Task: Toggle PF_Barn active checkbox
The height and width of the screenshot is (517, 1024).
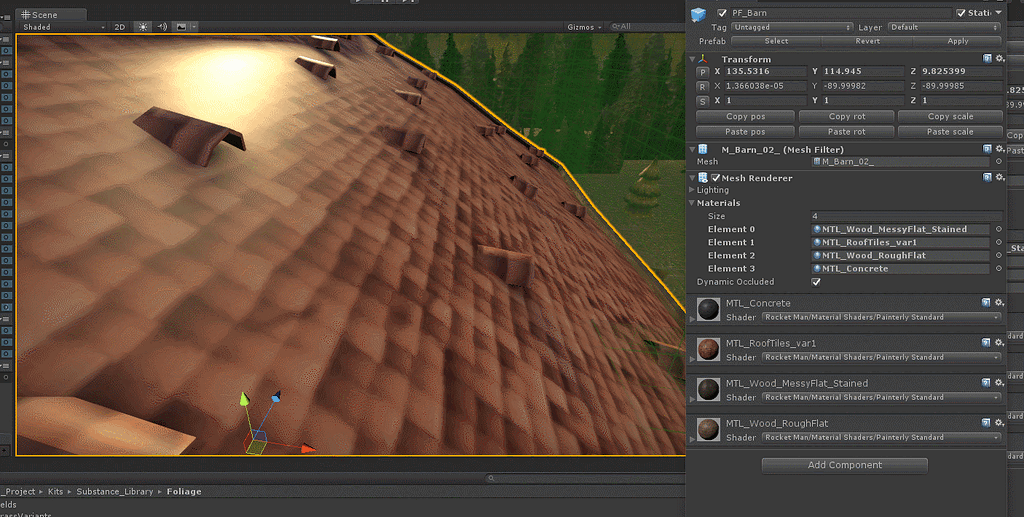Action: pos(722,13)
